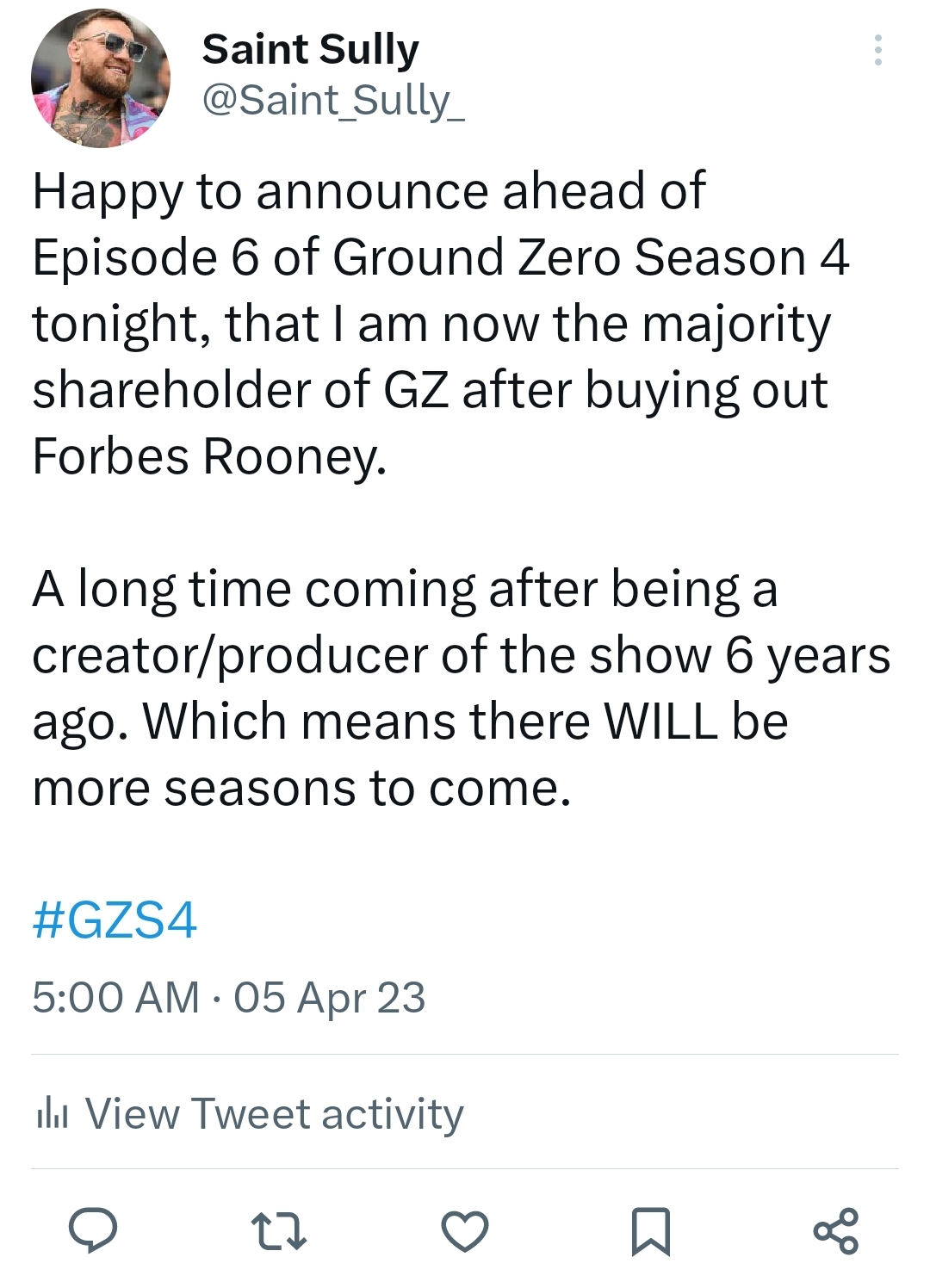The image size is (930, 1288).
Task: Click 'Forbes Rooney' in the tweet text
Action: (x=208, y=455)
